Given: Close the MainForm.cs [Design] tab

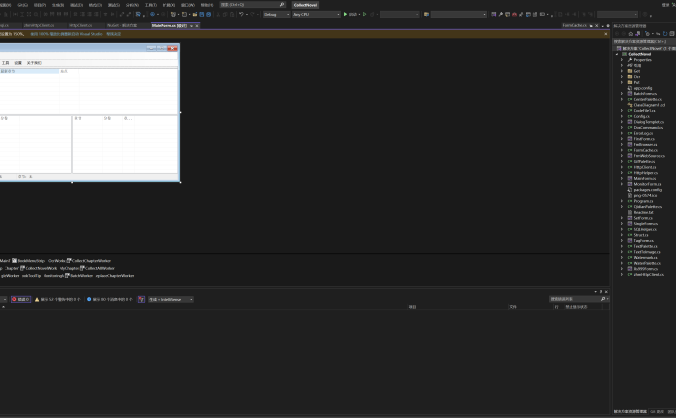Looking at the screenshot, I should 194,25.
